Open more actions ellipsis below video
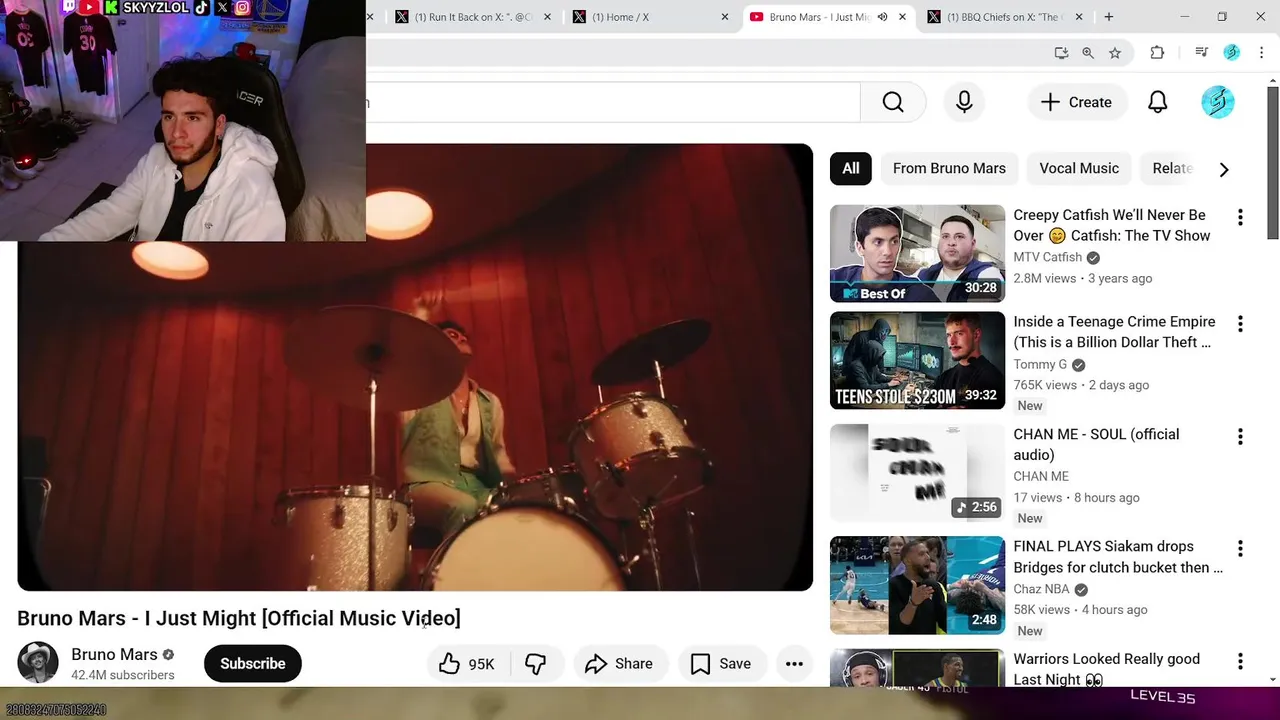This screenshot has height=720, width=1280. coord(794,664)
